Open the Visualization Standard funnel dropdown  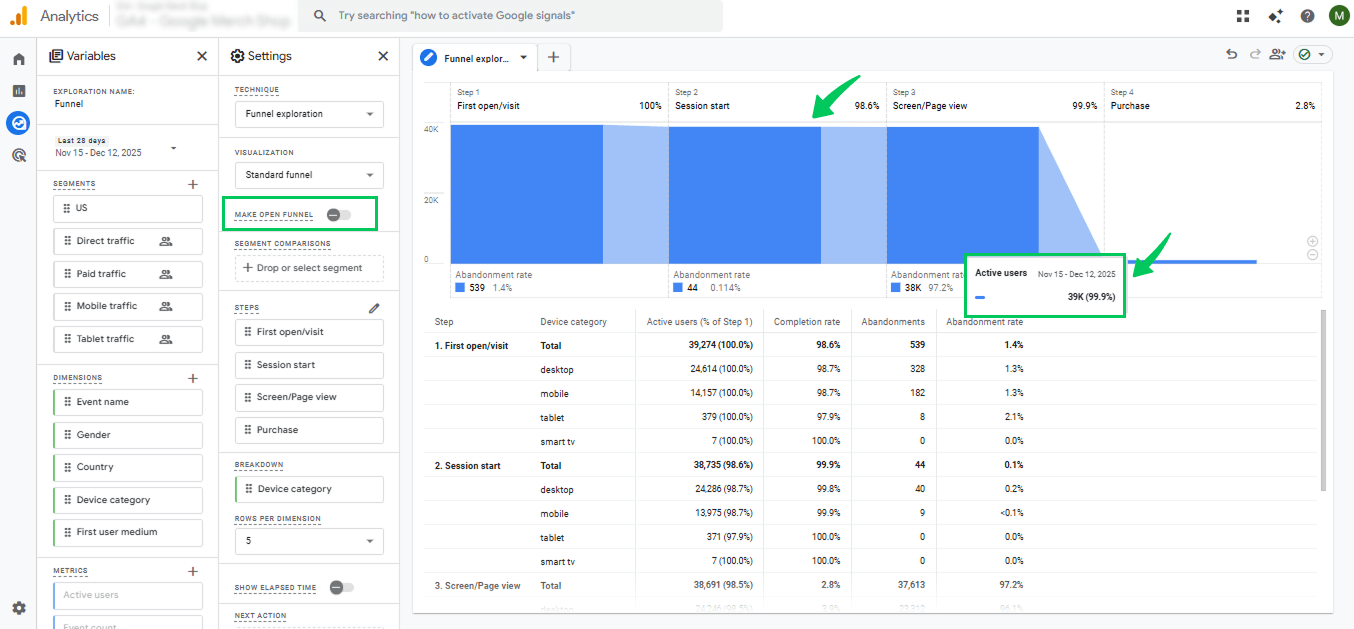click(309, 175)
